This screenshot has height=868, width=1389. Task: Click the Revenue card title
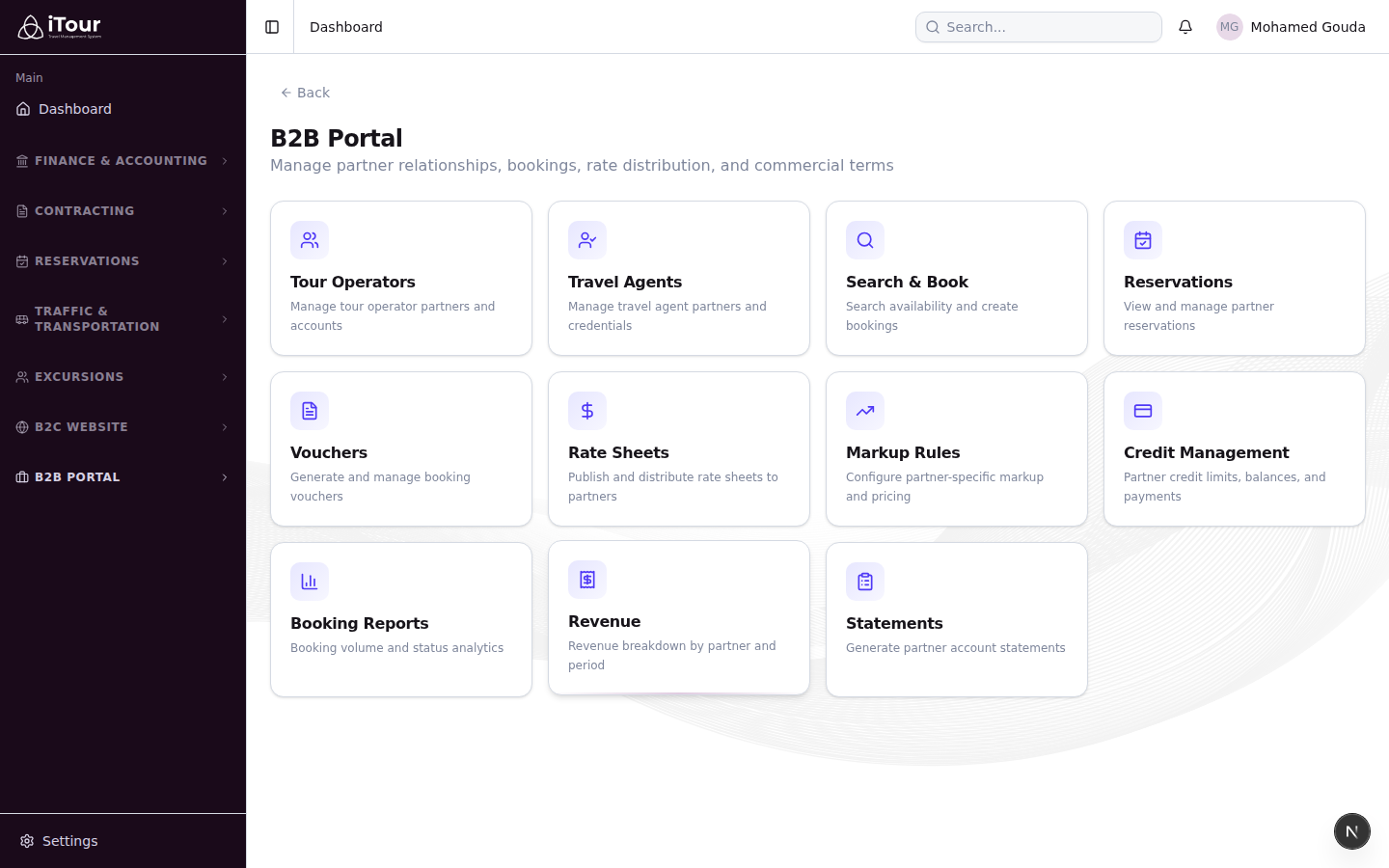605,621
